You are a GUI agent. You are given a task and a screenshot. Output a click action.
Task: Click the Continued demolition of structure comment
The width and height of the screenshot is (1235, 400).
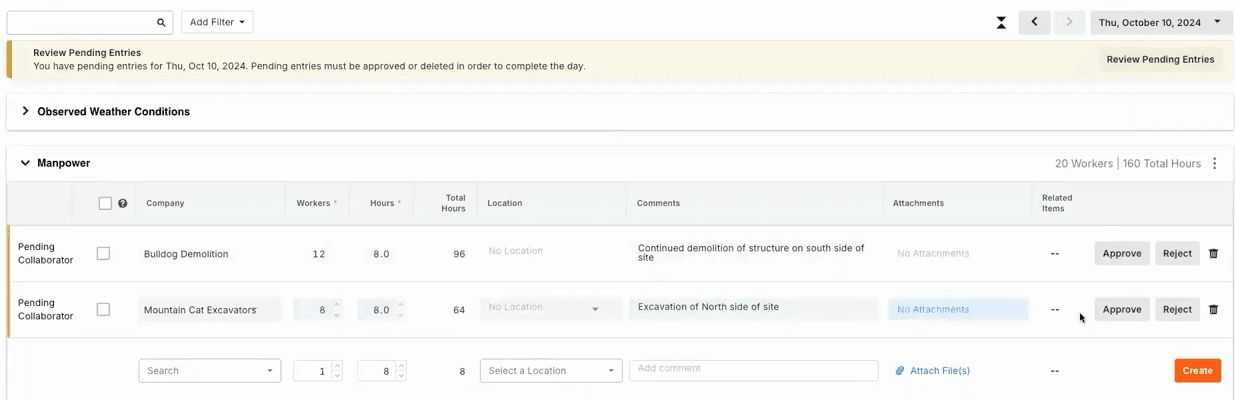coord(751,253)
